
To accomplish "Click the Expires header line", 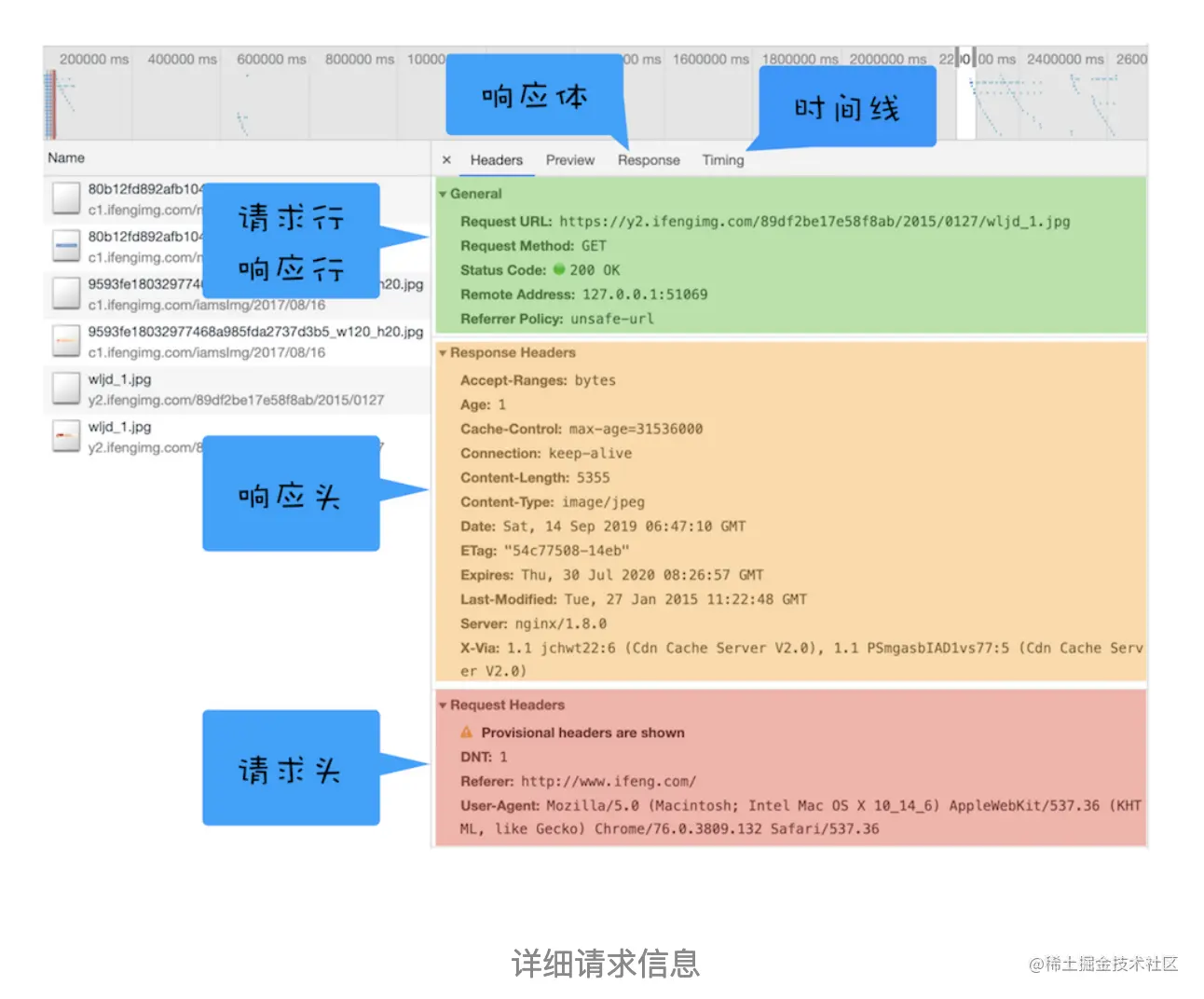I will [611, 575].
